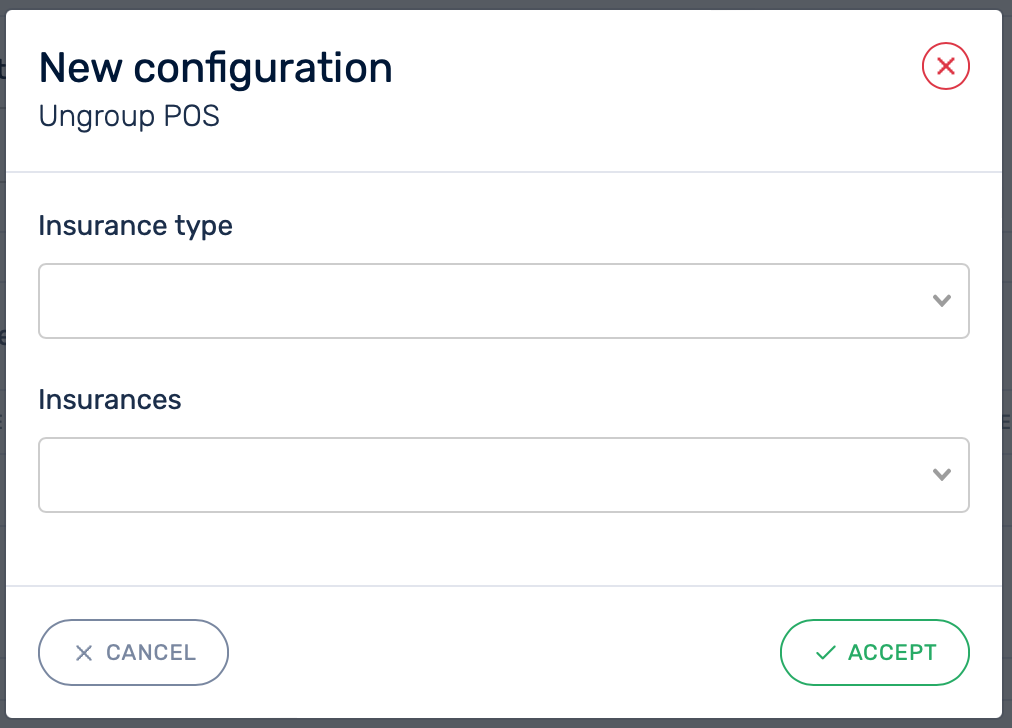Click the X icon inside CANCEL button
Image resolution: width=1012 pixels, height=728 pixels.
[84, 653]
